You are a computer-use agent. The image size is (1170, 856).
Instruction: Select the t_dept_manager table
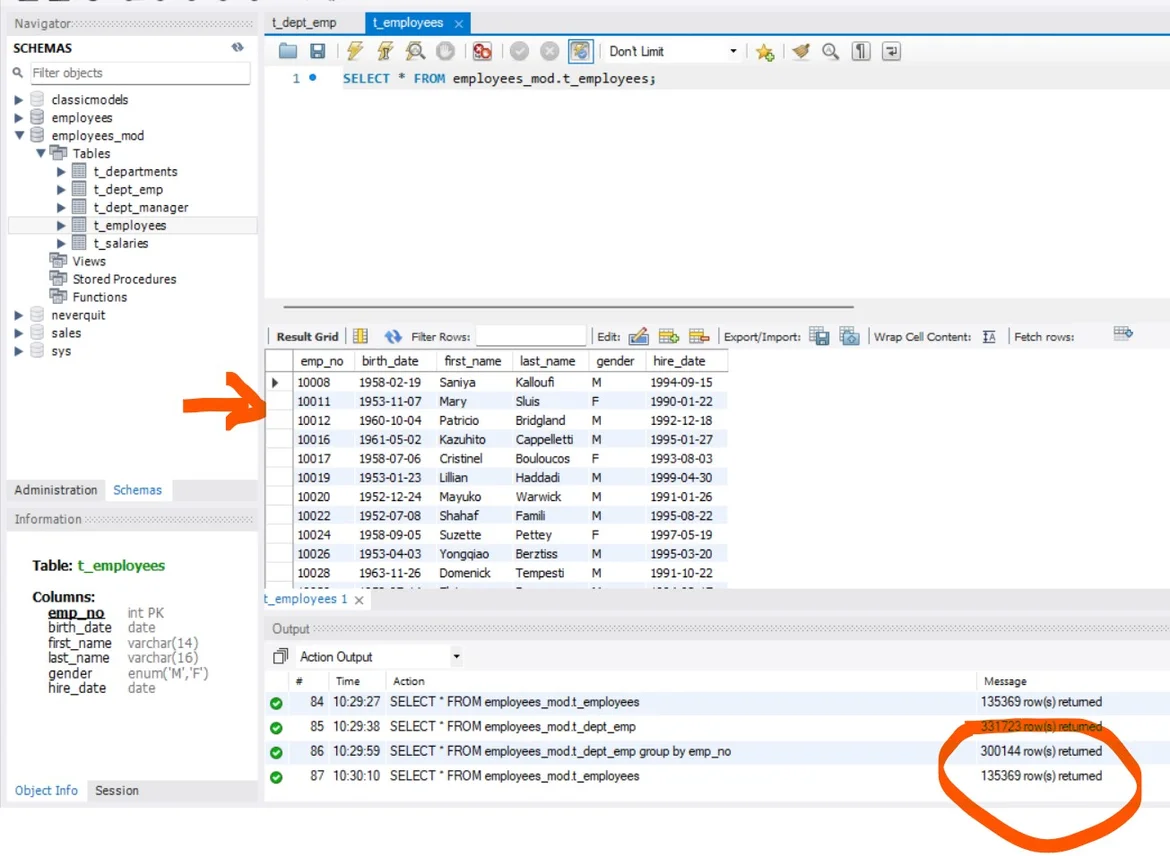[141, 208]
